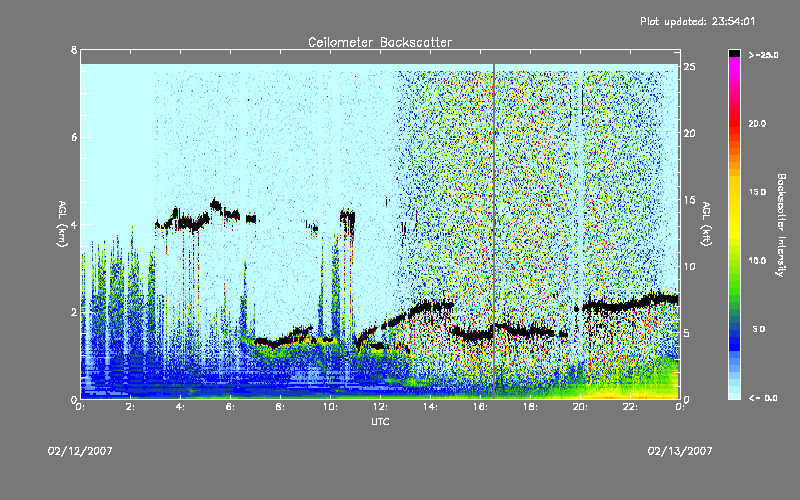The image size is (800, 500).
Task: Click the 20: hour tick on UTC axis
Action: (x=581, y=407)
